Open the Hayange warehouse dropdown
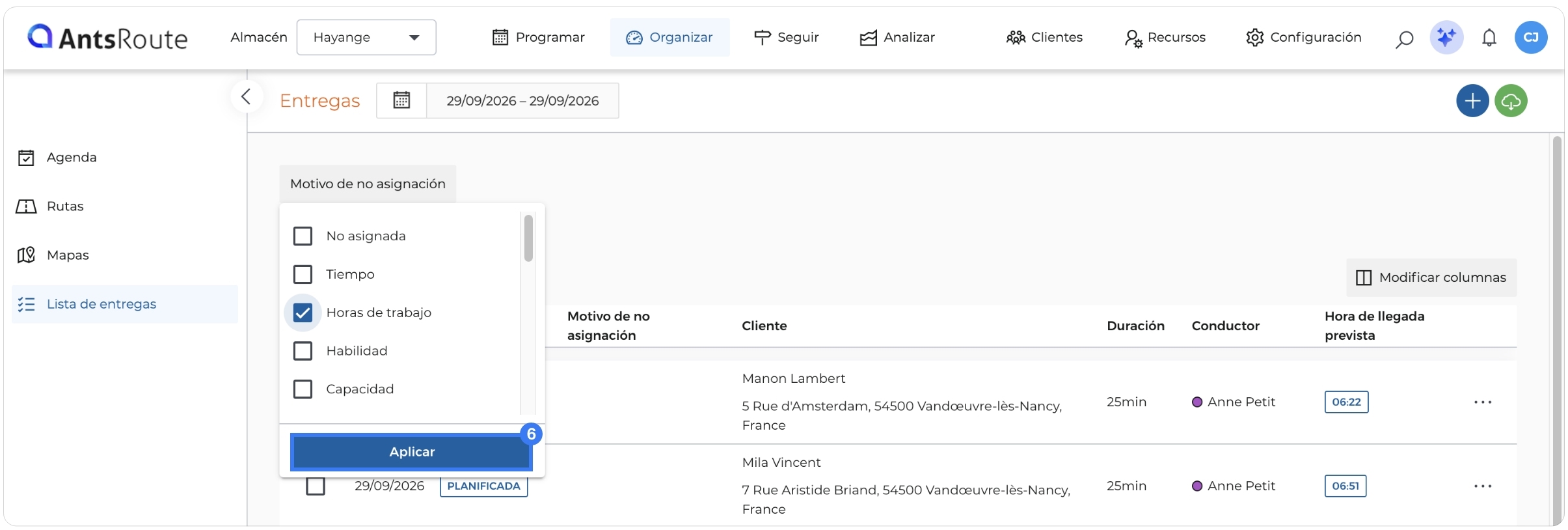The height and width of the screenshot is (530, 1568). pyautogui.click(x=366, y=37)
